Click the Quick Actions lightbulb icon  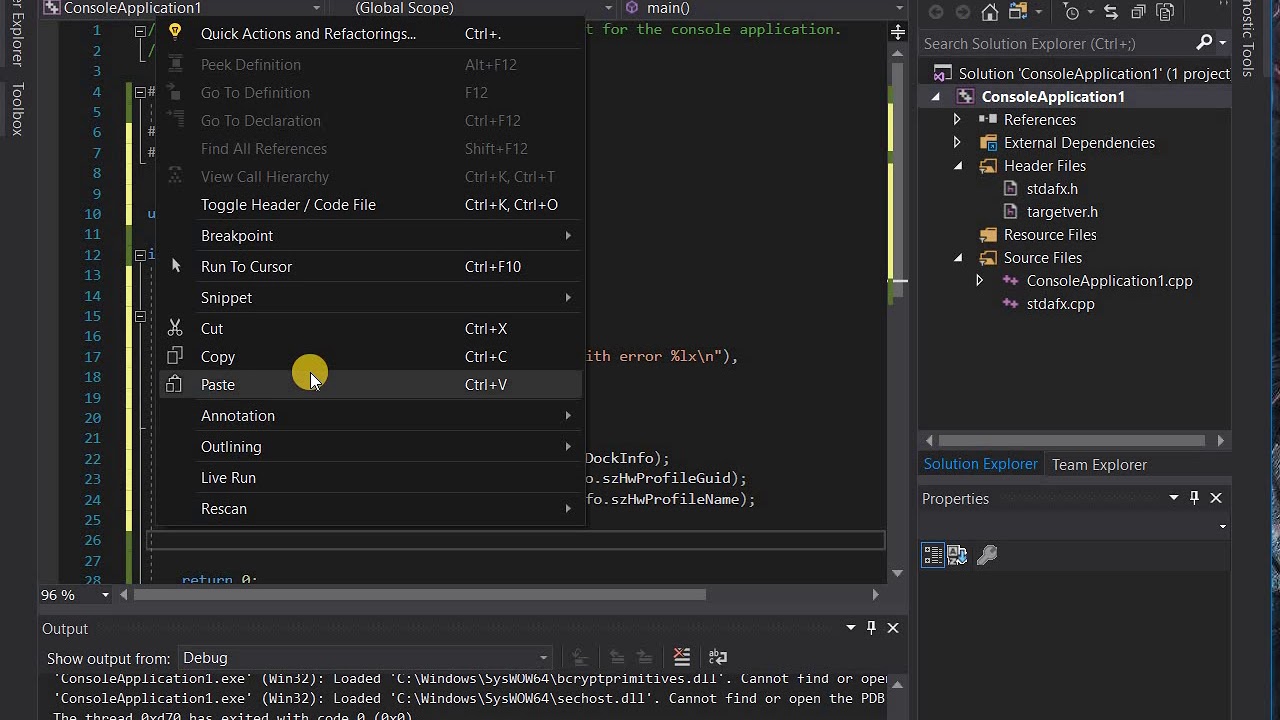175,32
